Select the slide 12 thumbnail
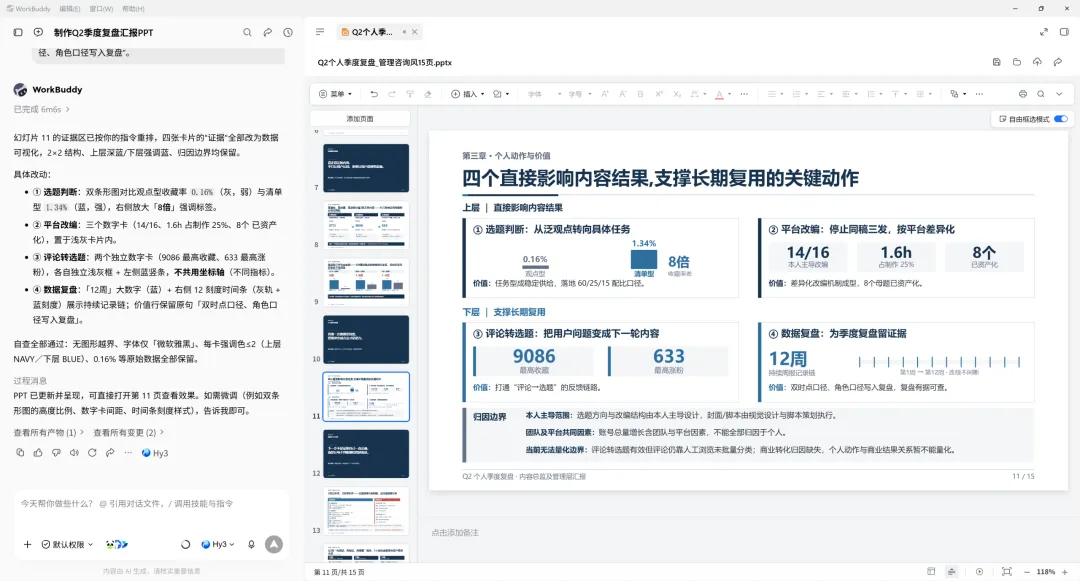1080x581 pixels. [366, 454]
